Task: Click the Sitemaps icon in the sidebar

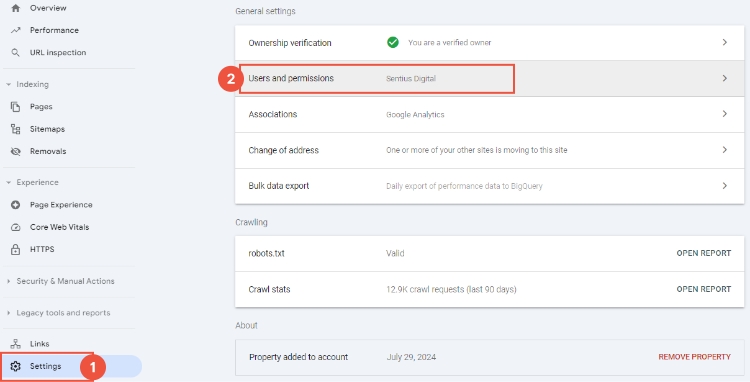Action: pos(16,129)
